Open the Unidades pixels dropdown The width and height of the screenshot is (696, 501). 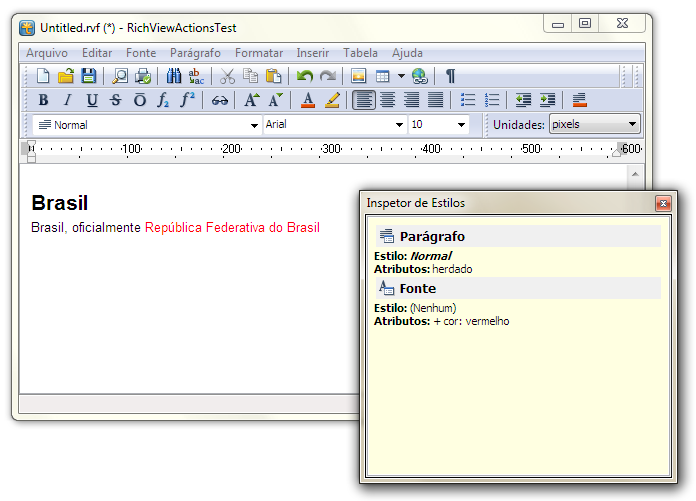click(x=632, y=125)
